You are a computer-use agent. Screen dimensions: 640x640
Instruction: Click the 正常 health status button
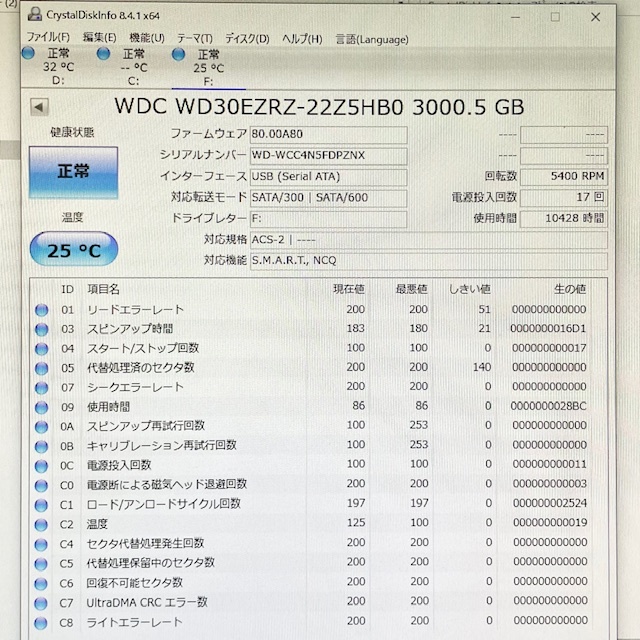tap(73, 172)
